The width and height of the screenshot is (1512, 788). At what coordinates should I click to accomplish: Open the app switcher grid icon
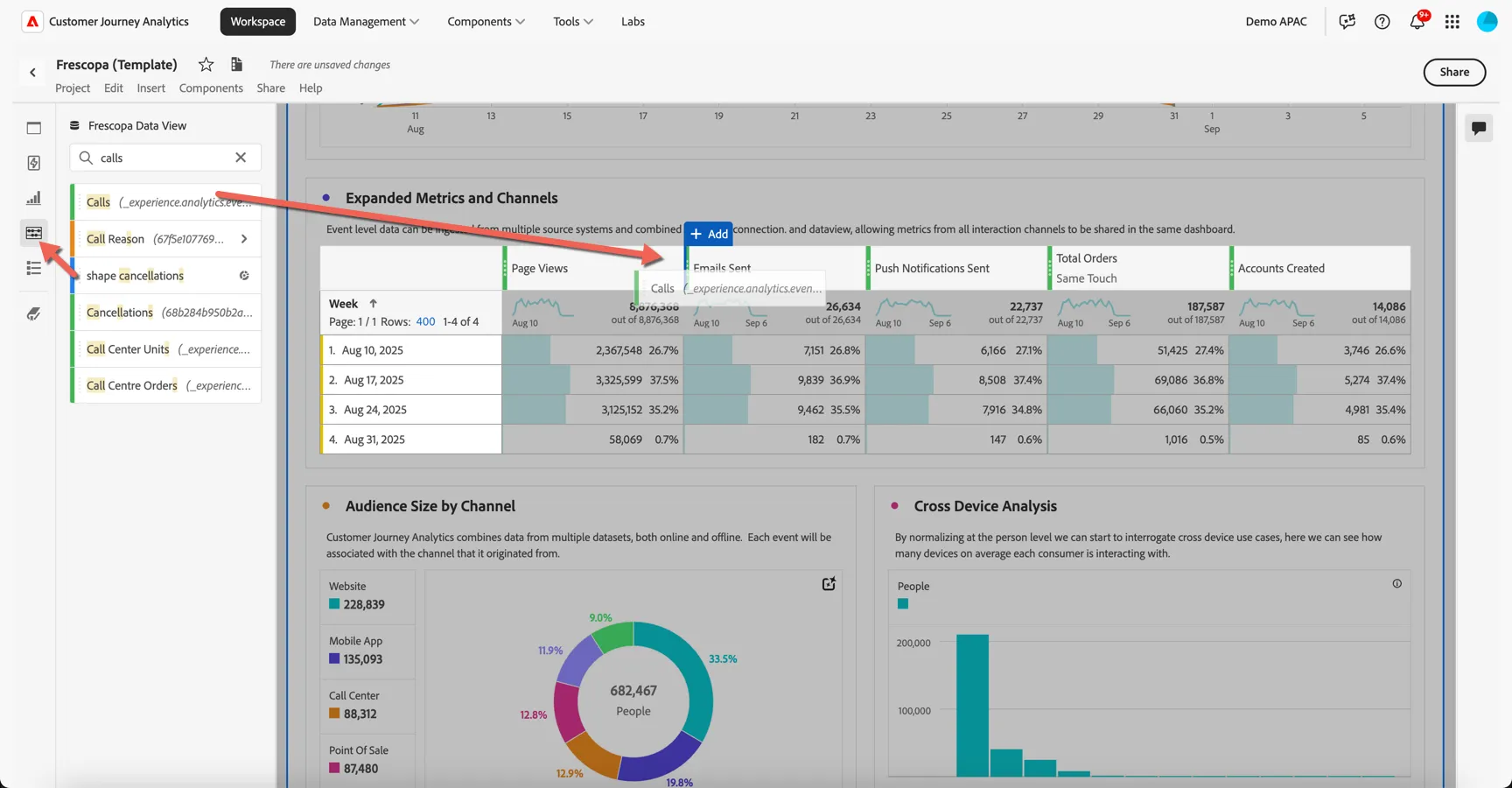(1452, 22)
